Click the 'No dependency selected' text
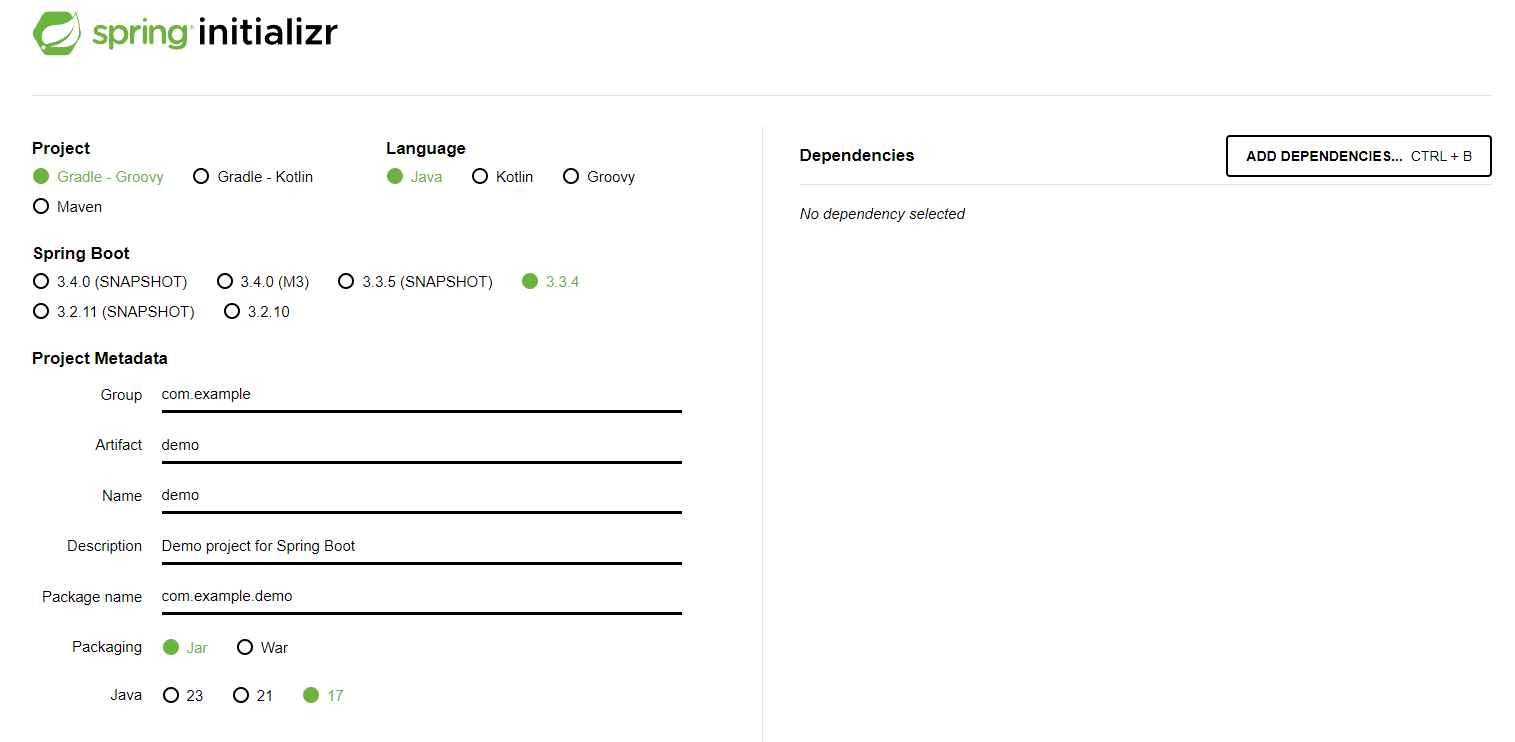This screenshot has height=742, width=1515. coord(882,214)
